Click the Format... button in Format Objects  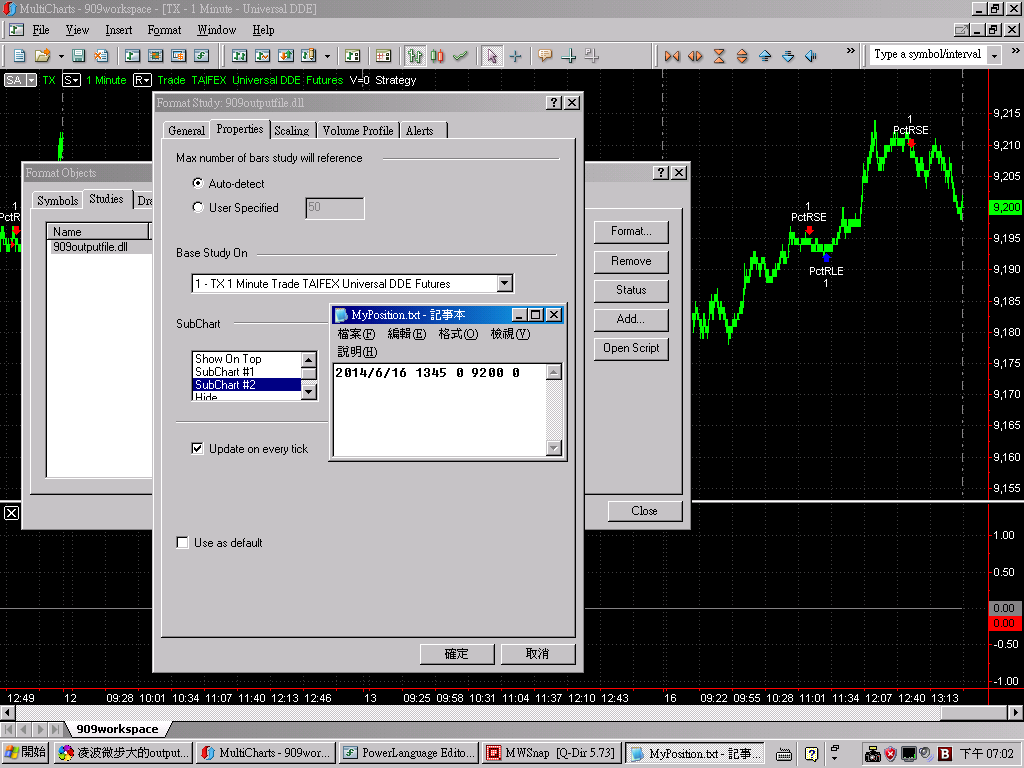click(631, 231)
